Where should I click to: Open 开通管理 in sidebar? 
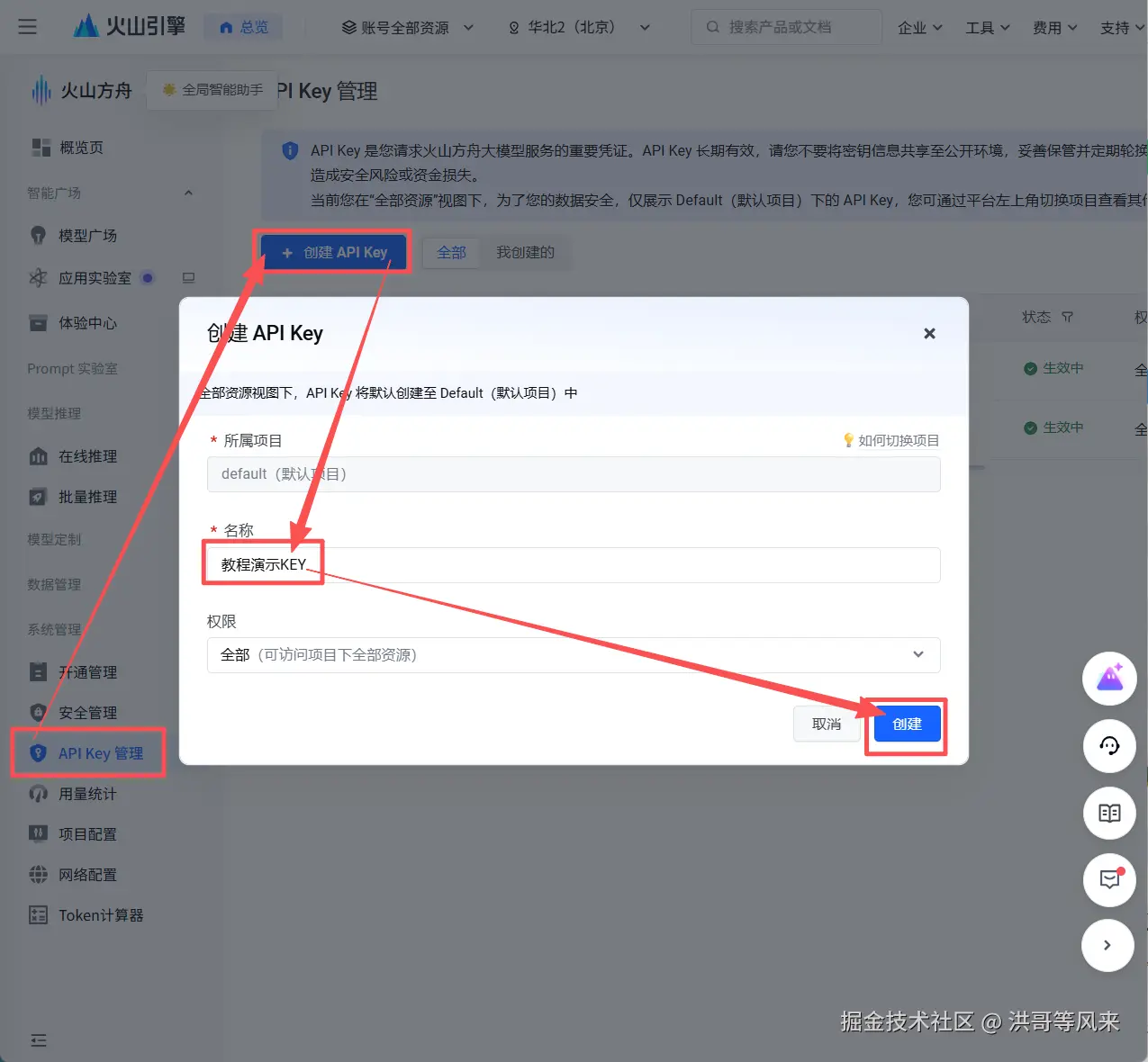click(87, 672)
